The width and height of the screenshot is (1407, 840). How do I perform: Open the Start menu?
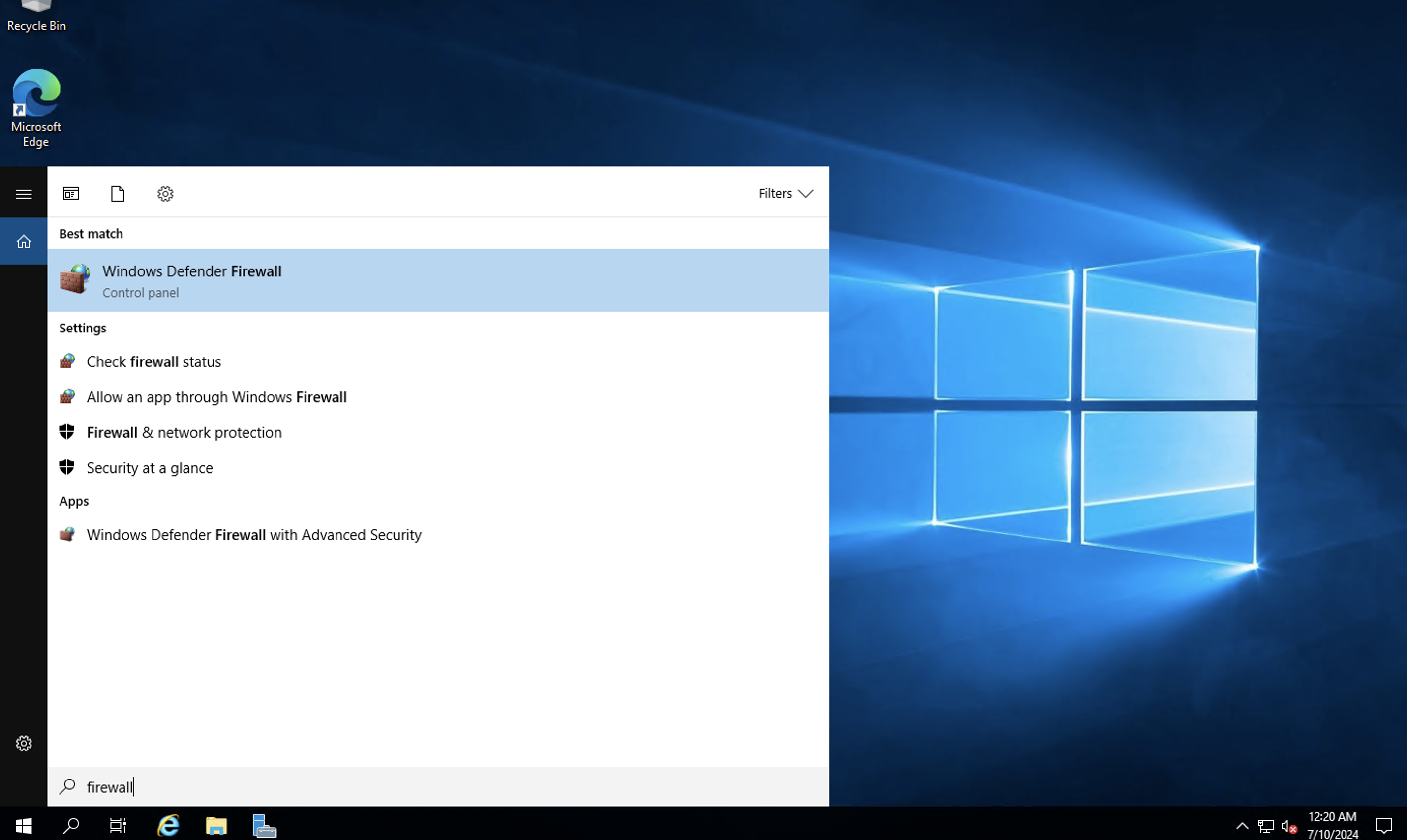(23, 825)
